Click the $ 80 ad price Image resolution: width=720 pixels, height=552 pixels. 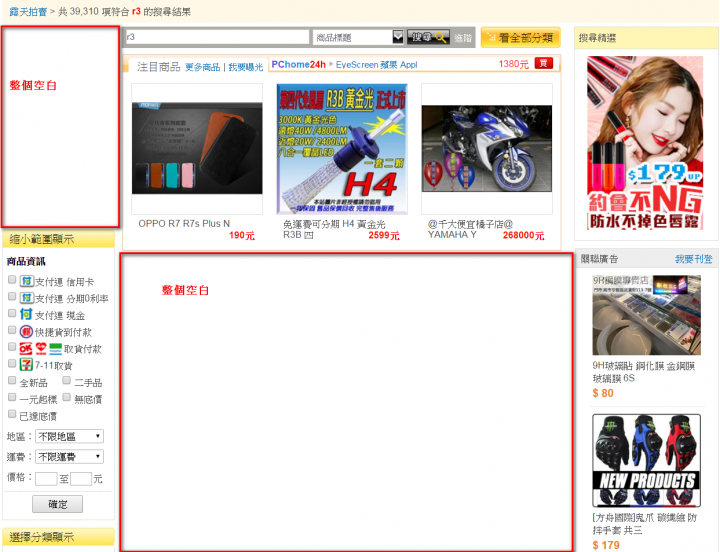pos(603,393)
